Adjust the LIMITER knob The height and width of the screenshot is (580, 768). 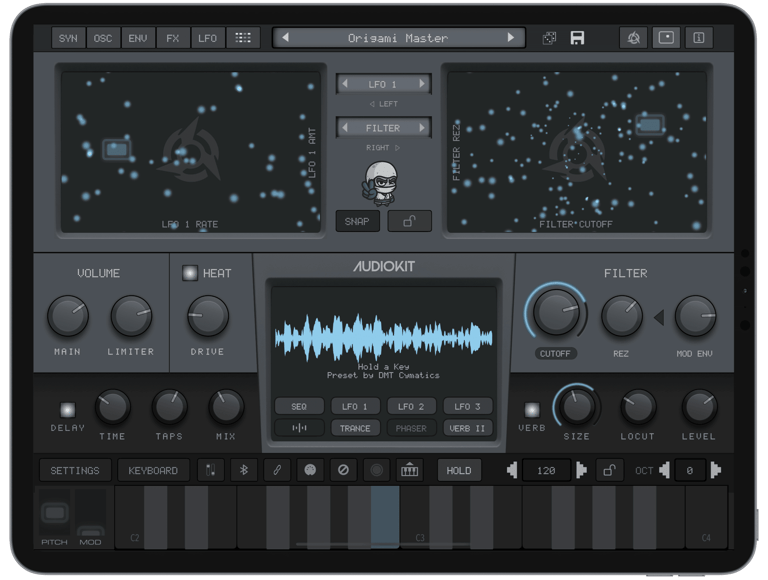(x=131, y=316)
